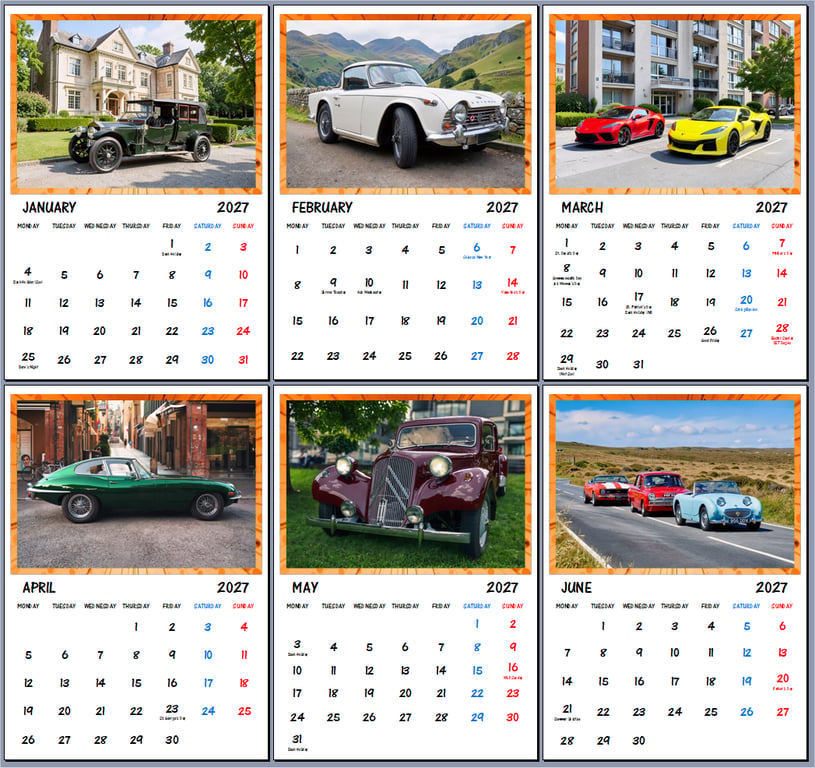Choose Monday 22 in February

297,356
